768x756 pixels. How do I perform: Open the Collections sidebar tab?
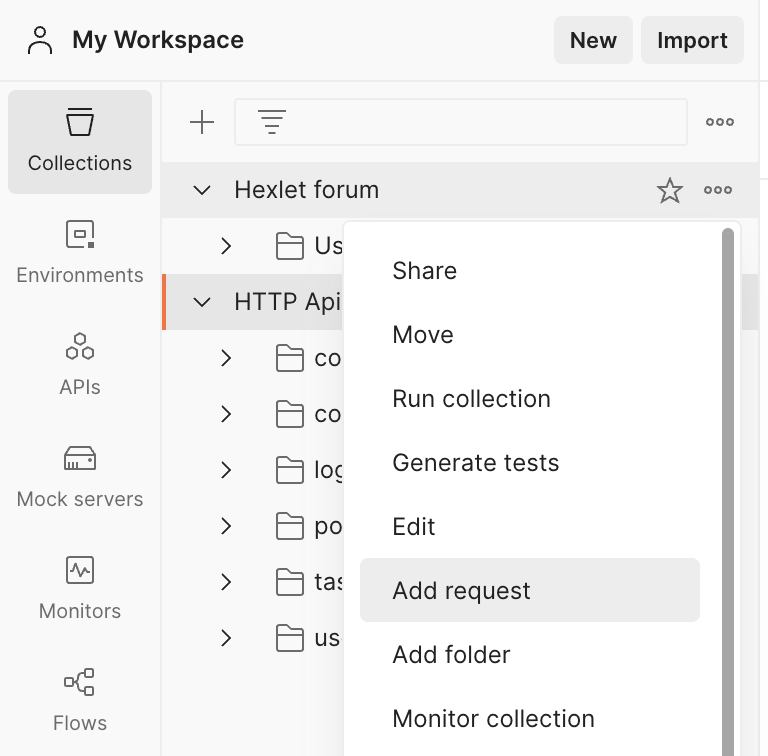(x=80, y=142)
